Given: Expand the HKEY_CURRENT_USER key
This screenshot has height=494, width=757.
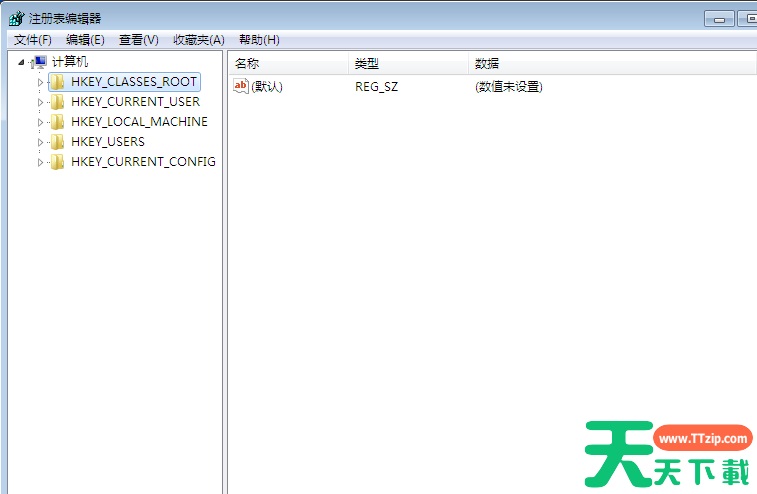Looking at the screenshot, I should tap(41, 102).
